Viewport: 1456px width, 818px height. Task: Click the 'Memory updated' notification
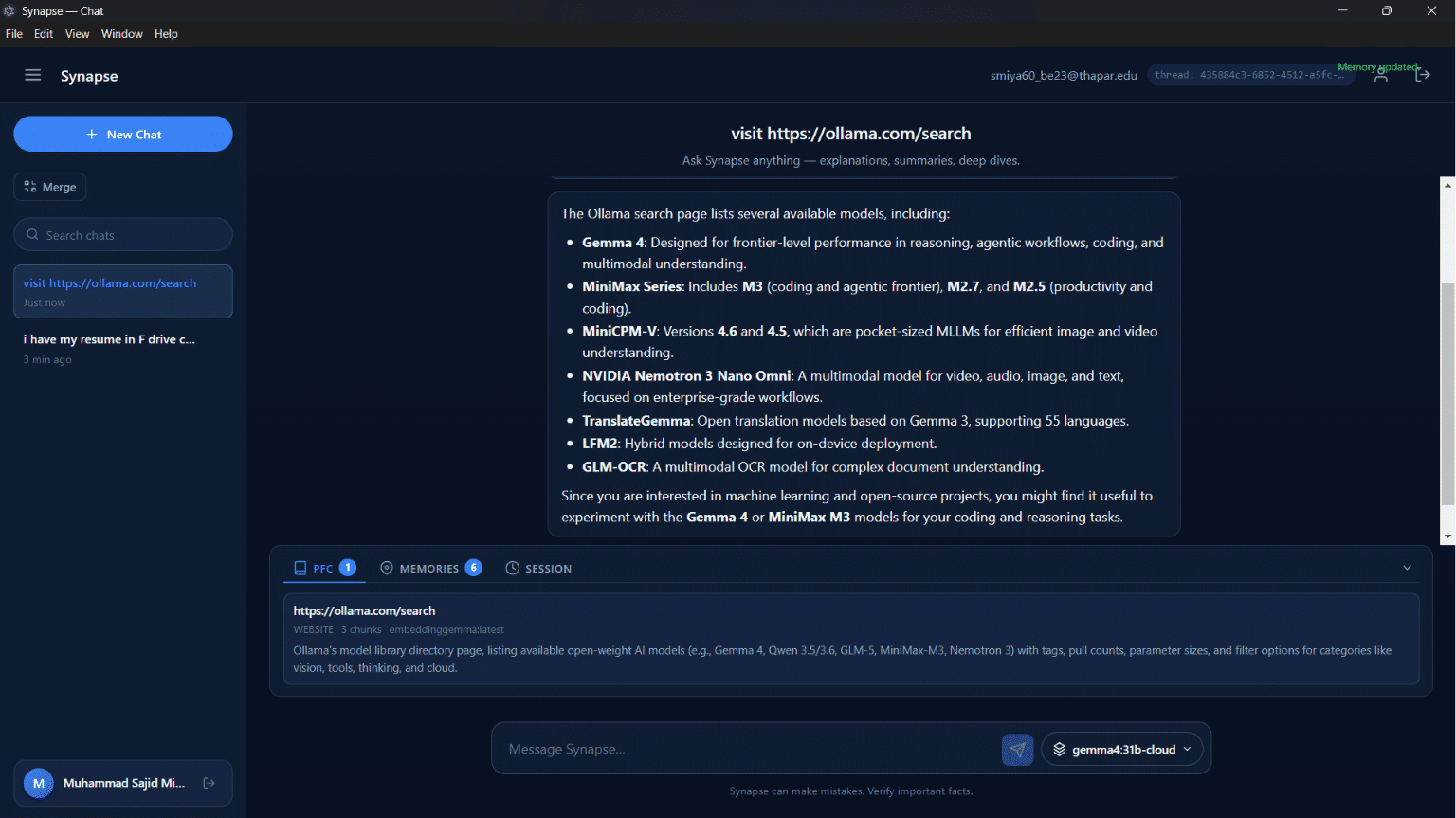pyautogui.click(x=1378, y=67)
